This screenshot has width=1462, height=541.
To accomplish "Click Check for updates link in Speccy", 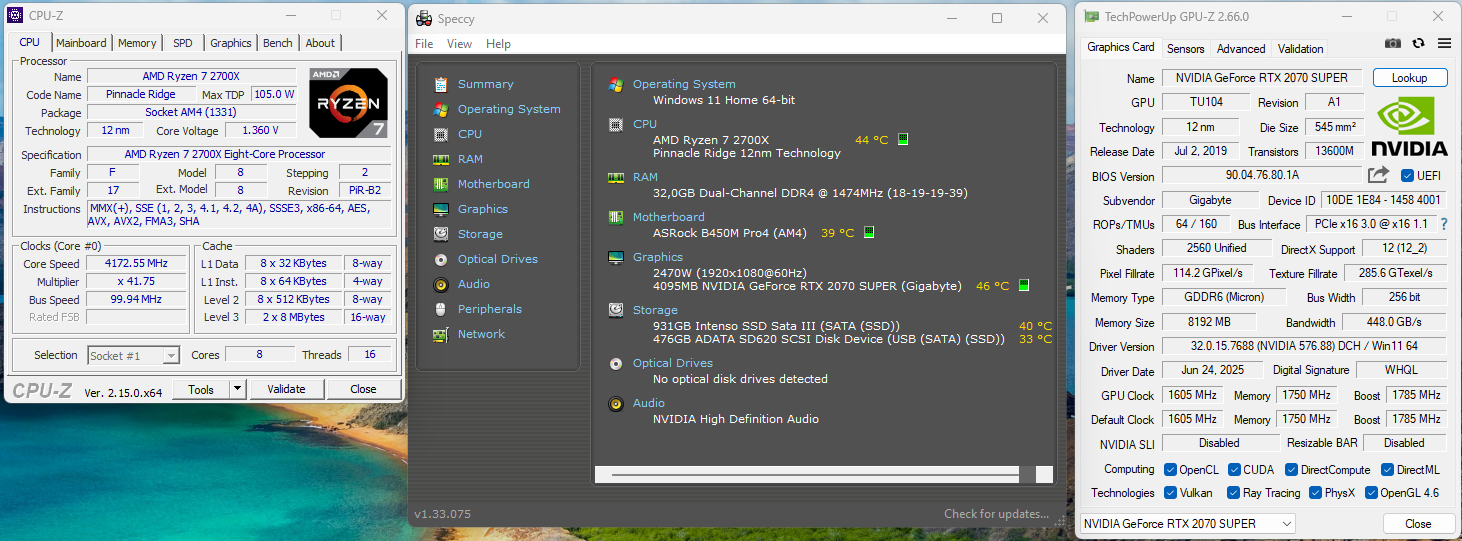I will coord(996,514).
